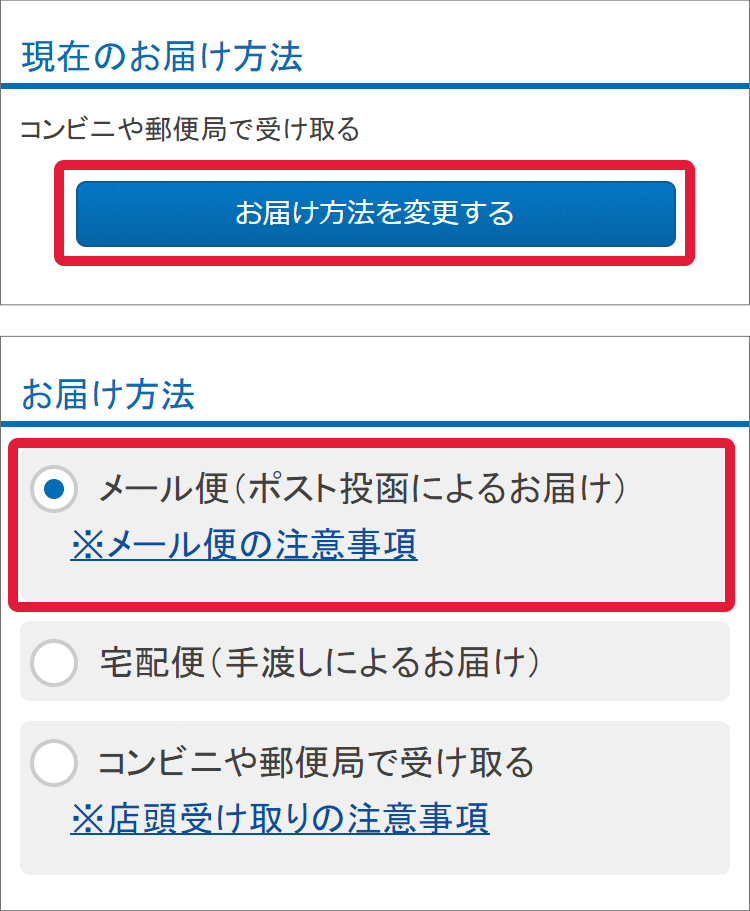This screenshot has height=911, width=750.
Task: Click the ※ mark of 店頭受け取りの注意事項
Action: click(86, 819)
